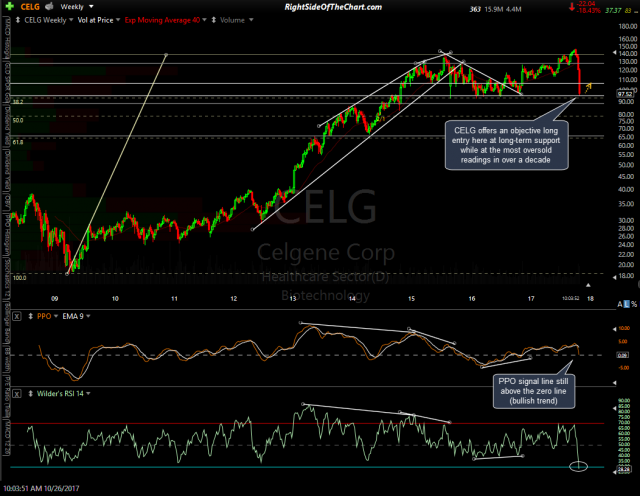This screenshot has width=640, height=496.
Task: Click the 180.00 price axis label
Action: [x=628, y=27]
